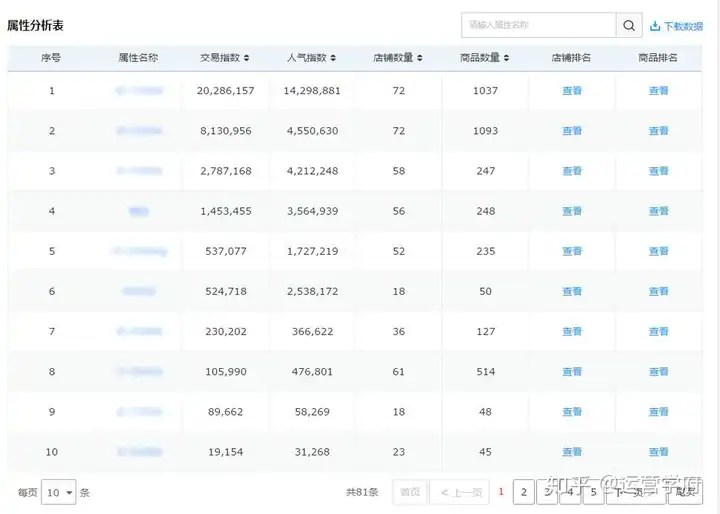This screenshot has height=514, width=720.
Task: Select product count 1093
Action: (485, 131)
